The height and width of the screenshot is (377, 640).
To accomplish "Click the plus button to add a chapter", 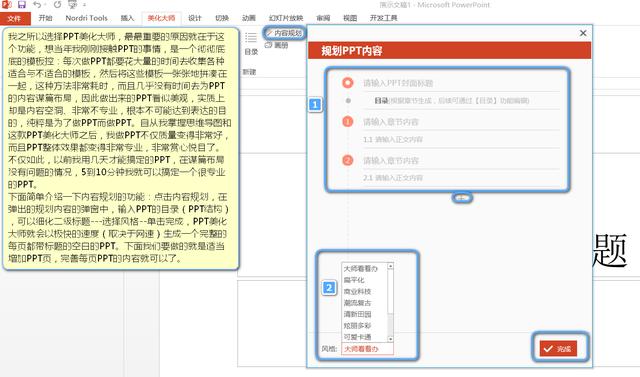I will pyautogui.click(x=462, y=198).
